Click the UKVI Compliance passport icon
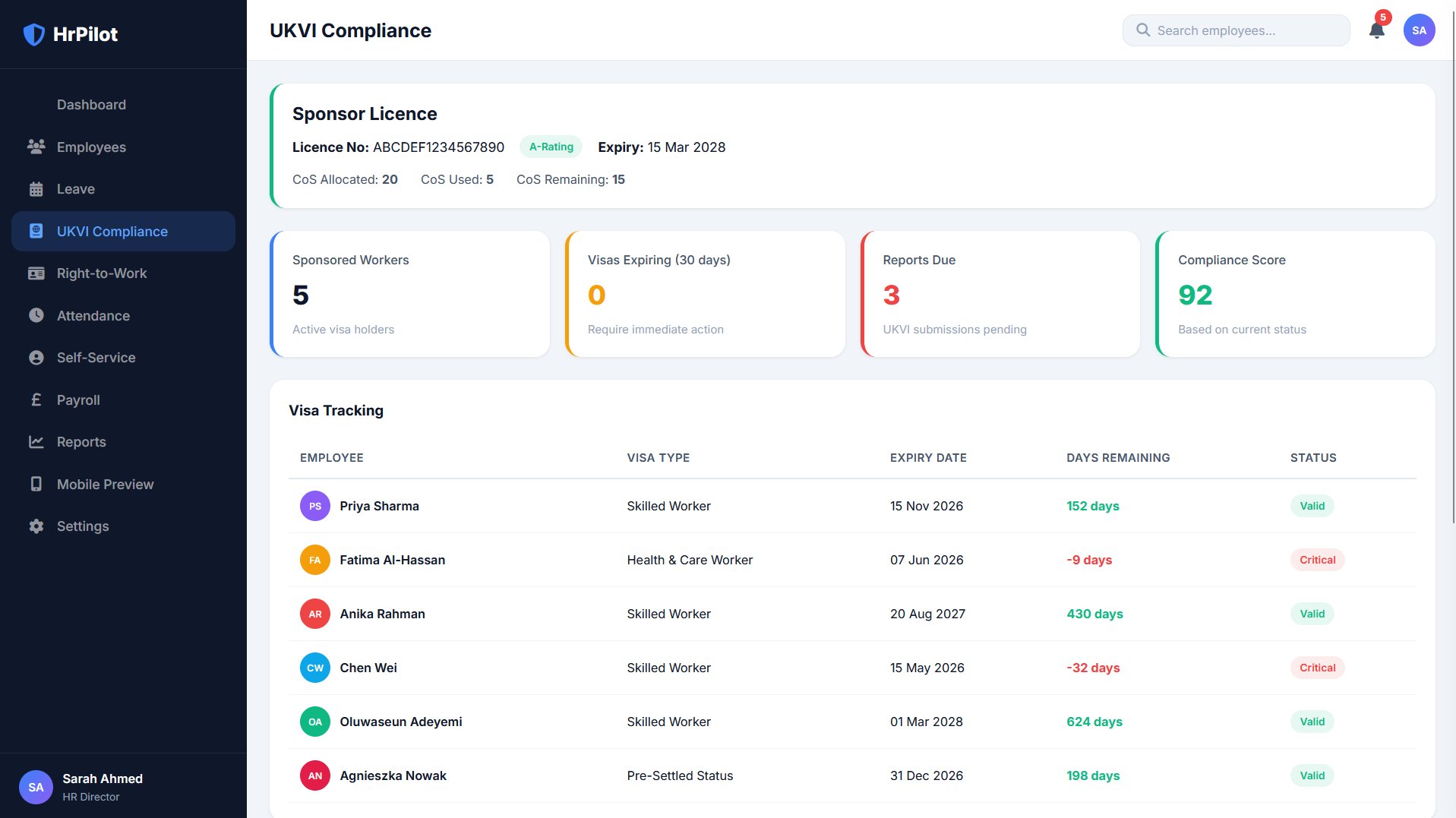The width and height of the screenshot is (1456, 818). point(36,231)
